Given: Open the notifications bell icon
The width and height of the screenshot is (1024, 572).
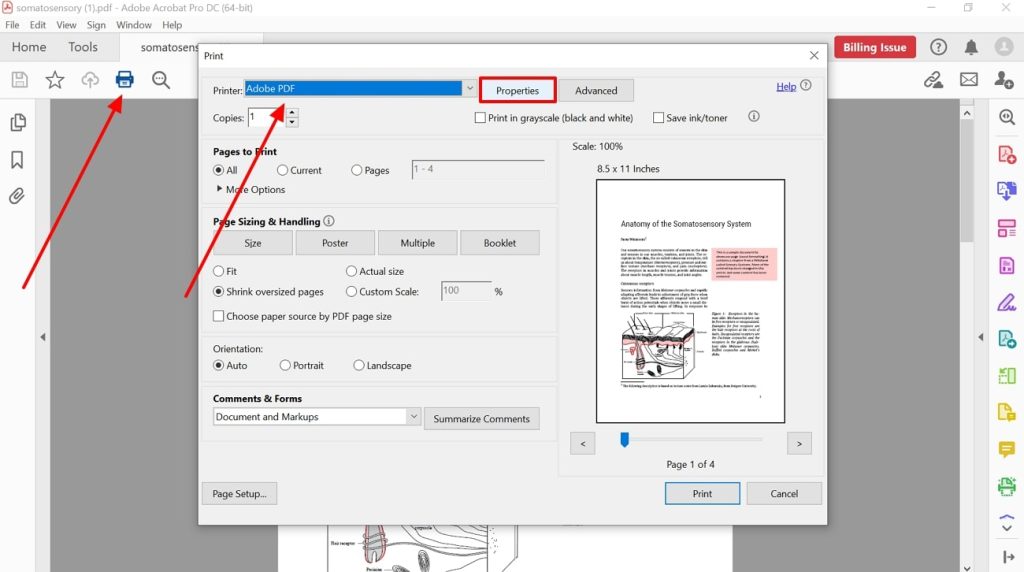Looking at the screenshot, I should (971, 47).
